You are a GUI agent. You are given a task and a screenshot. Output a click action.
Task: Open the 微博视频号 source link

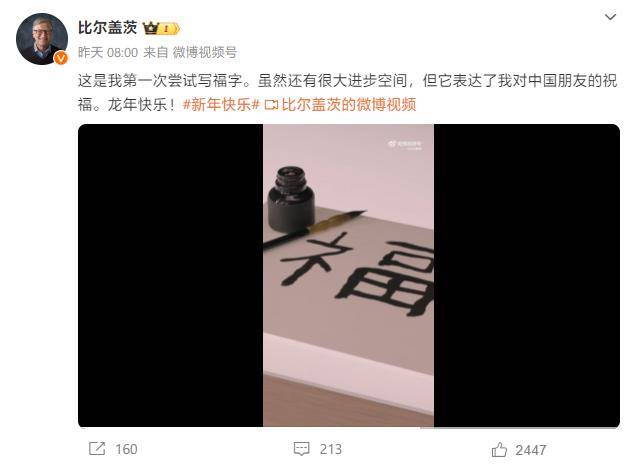204,52
